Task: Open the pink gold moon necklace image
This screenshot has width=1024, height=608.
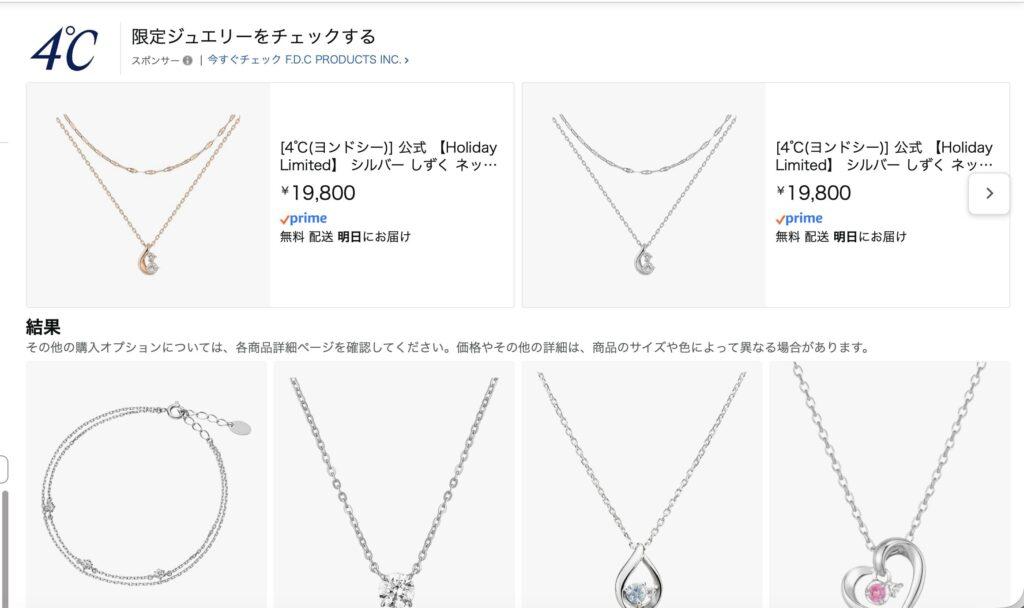Action: point(148,195)
